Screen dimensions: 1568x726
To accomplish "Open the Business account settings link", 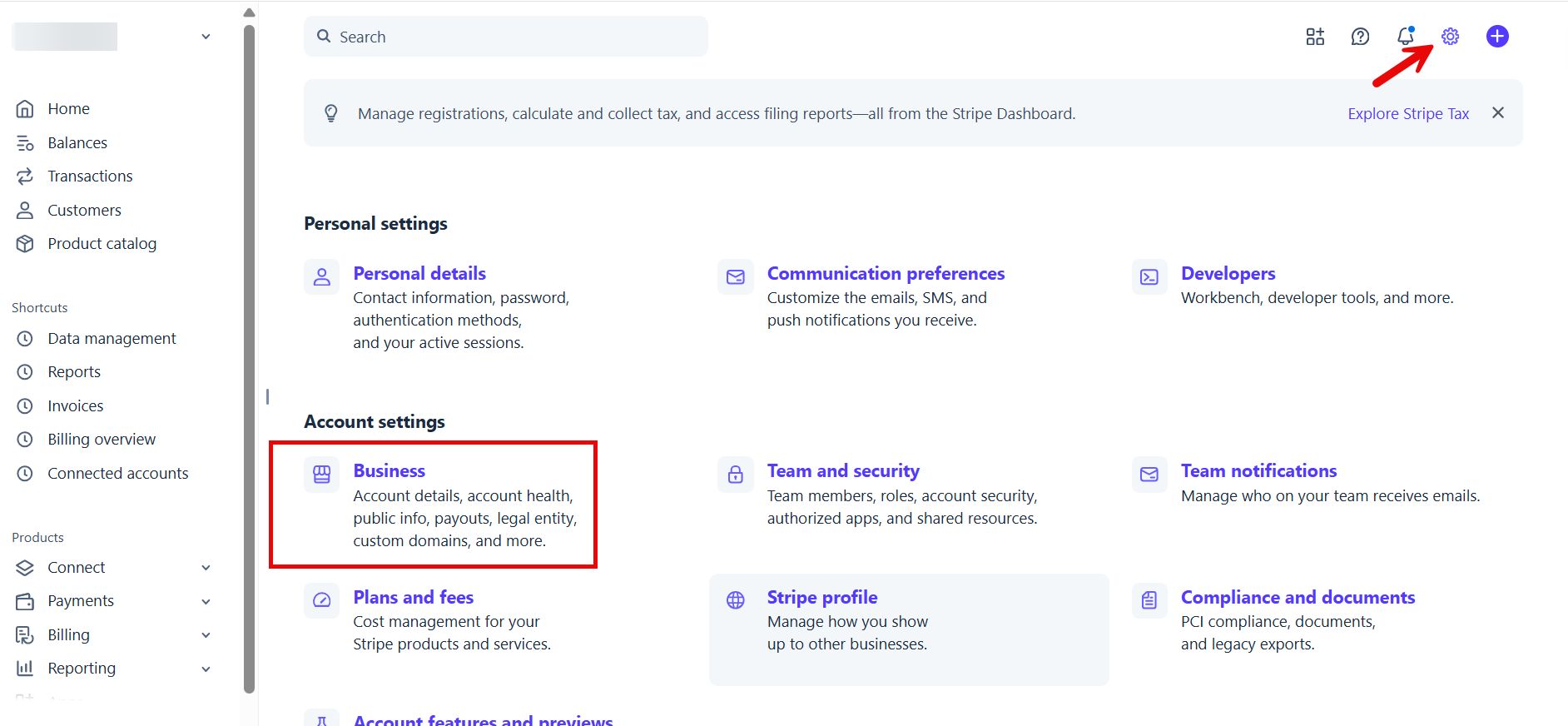I will (389, 470).
